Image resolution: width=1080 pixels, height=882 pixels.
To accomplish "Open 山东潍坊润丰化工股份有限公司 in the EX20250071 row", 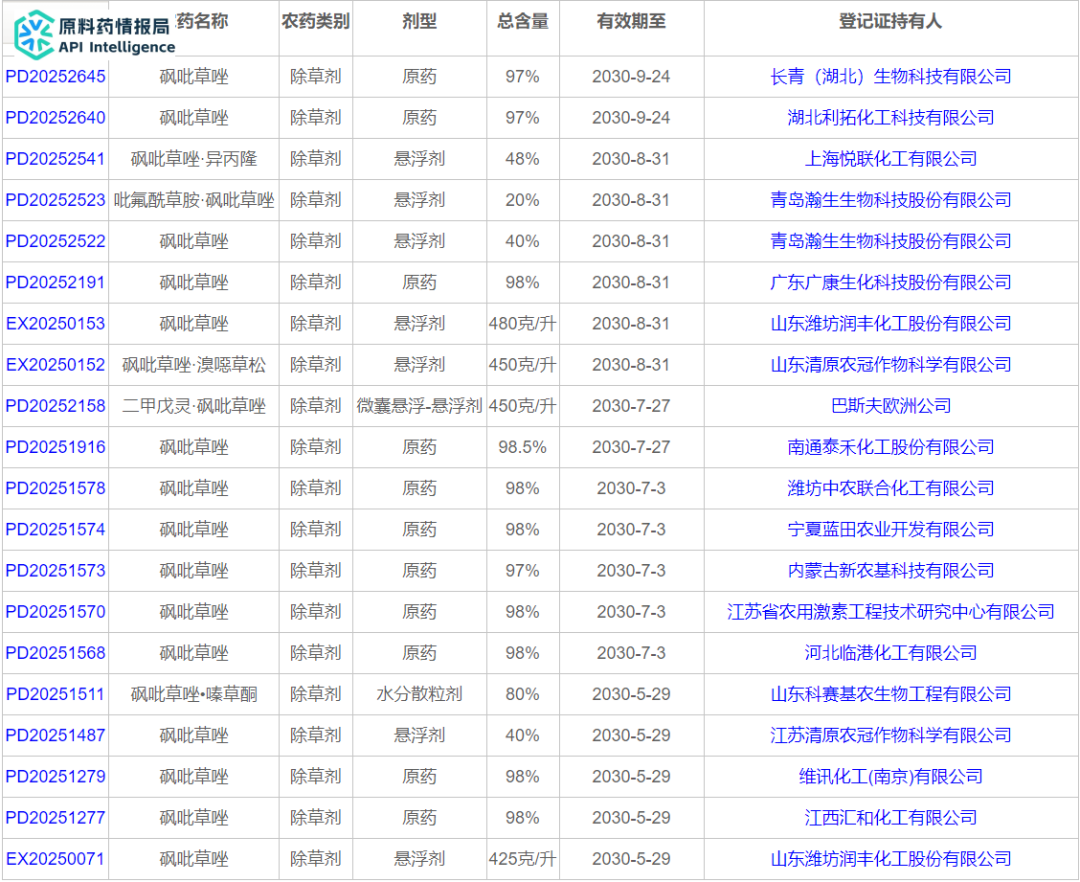I will pyautogui.click(x=891, y=859).
